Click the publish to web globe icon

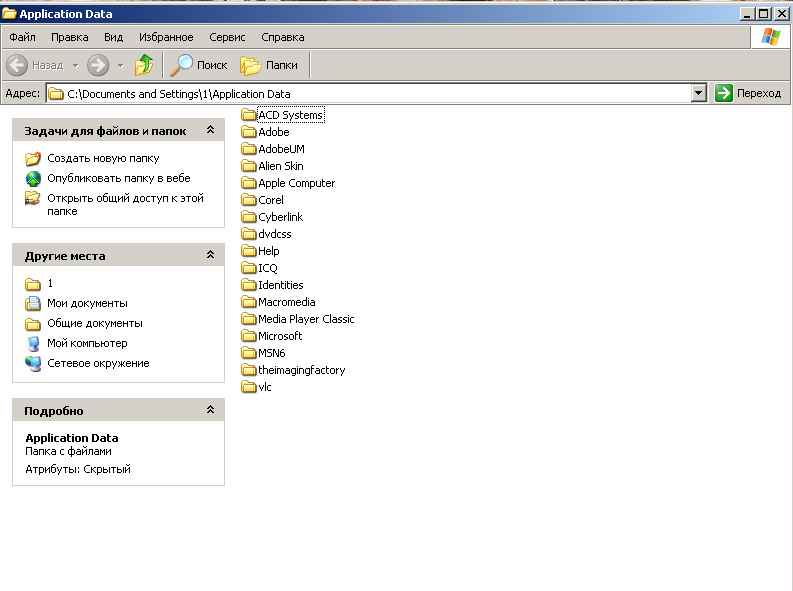point(33,178)
